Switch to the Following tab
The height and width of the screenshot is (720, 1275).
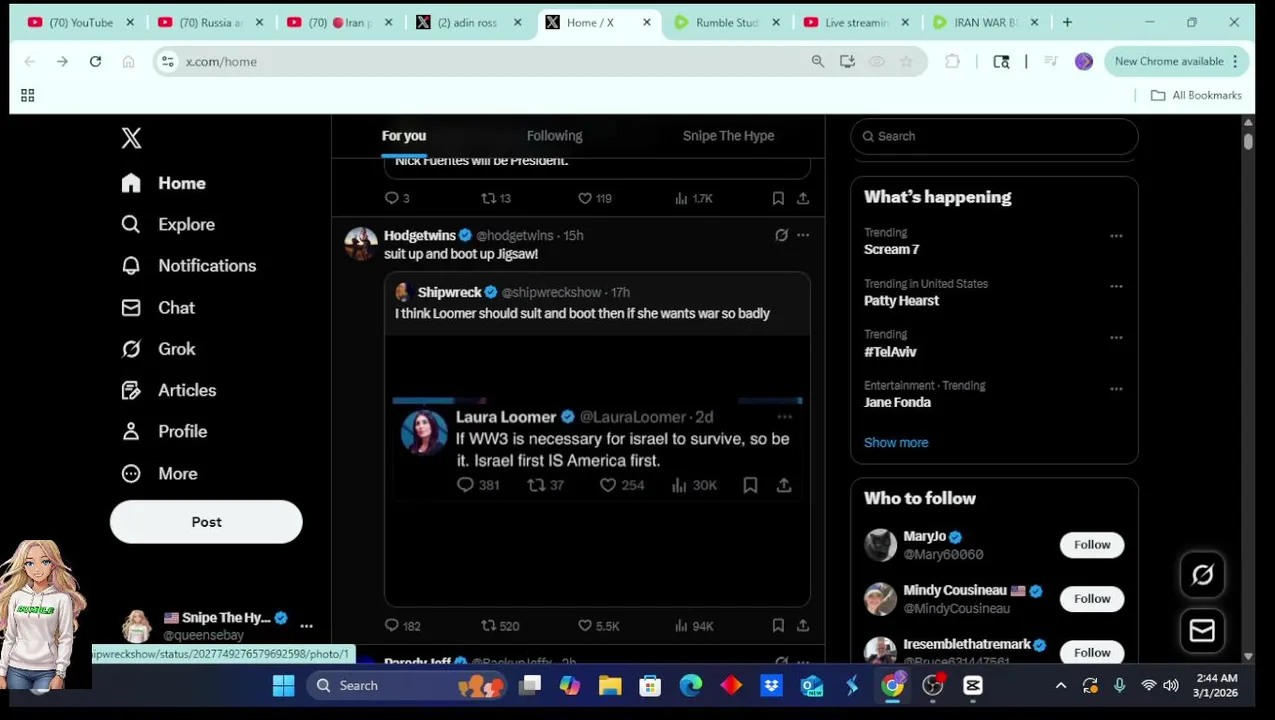tap(554, 136)
